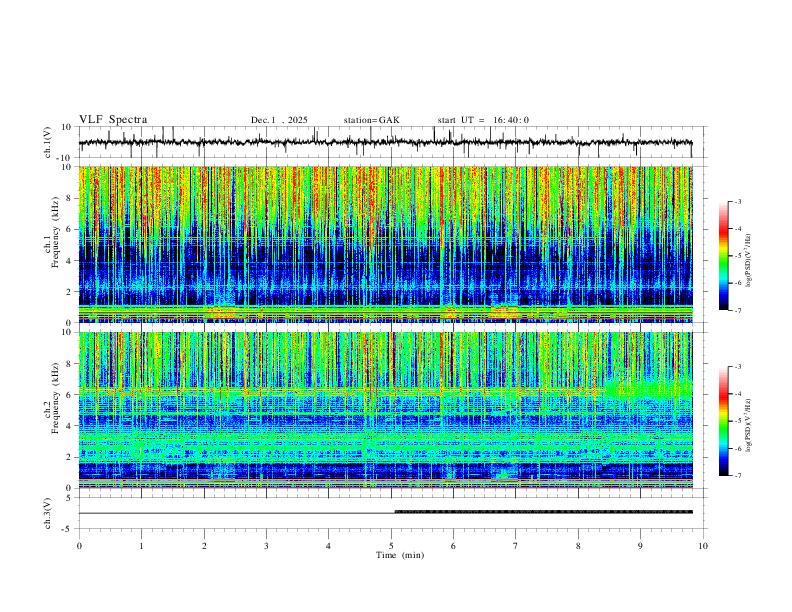
Task: Click the time axis tick label "9"
Action: [x=640, y=546]
